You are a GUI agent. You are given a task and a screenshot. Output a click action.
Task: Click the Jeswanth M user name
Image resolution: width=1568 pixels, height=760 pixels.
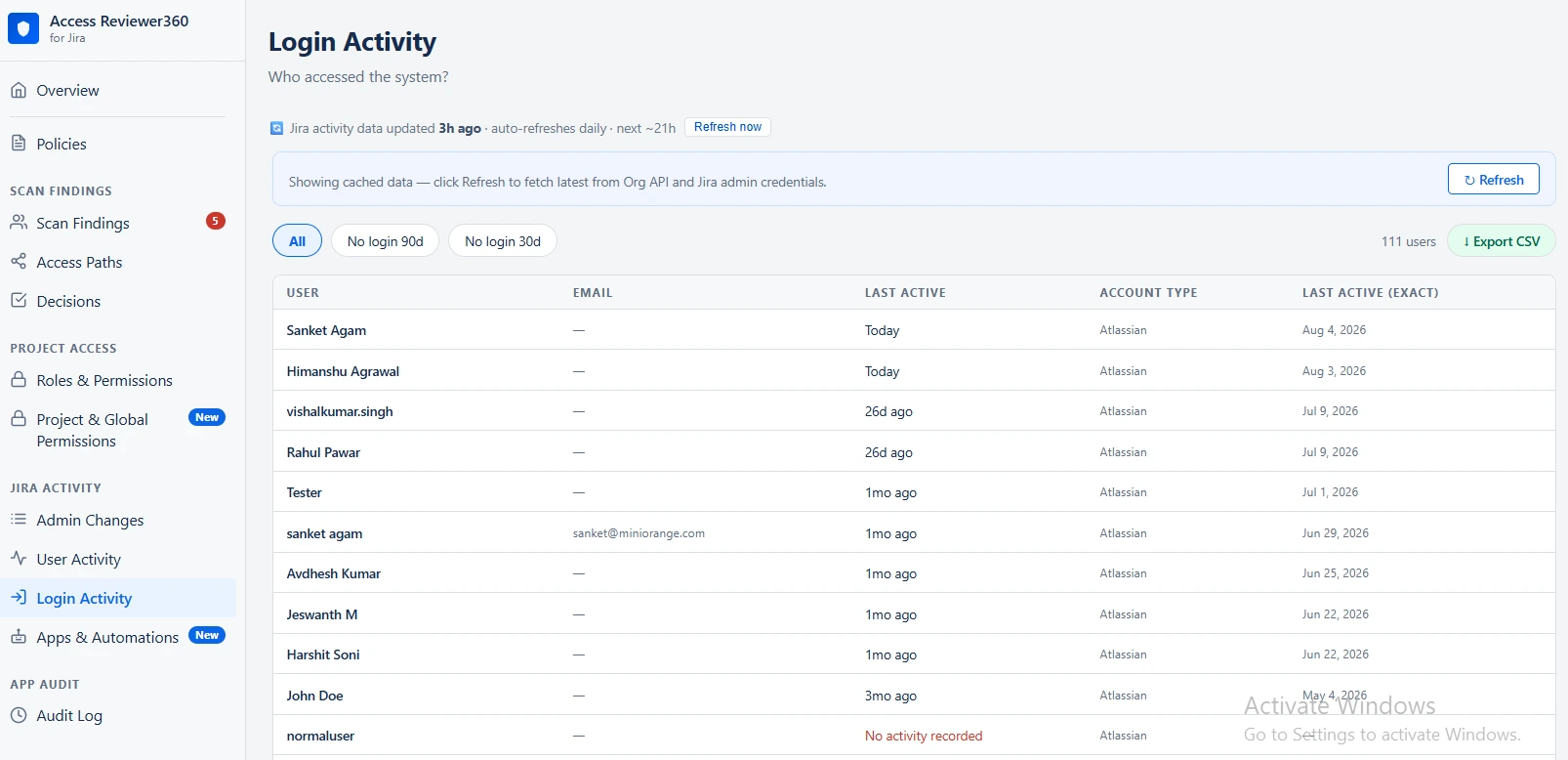322,614
